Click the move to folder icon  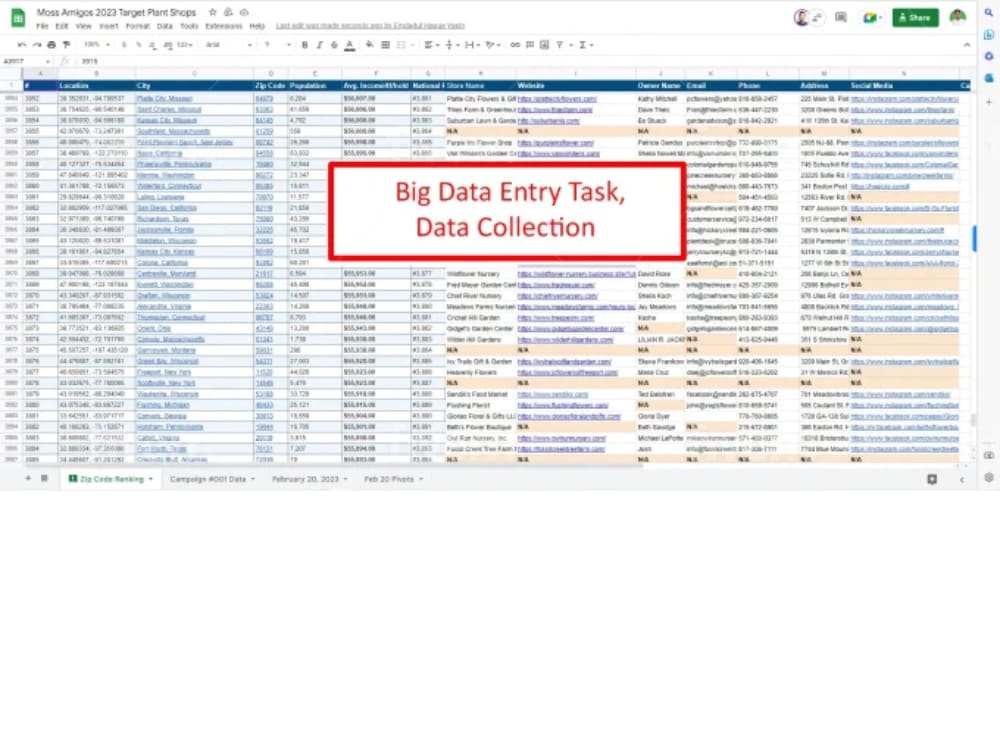tap(228, 12)
